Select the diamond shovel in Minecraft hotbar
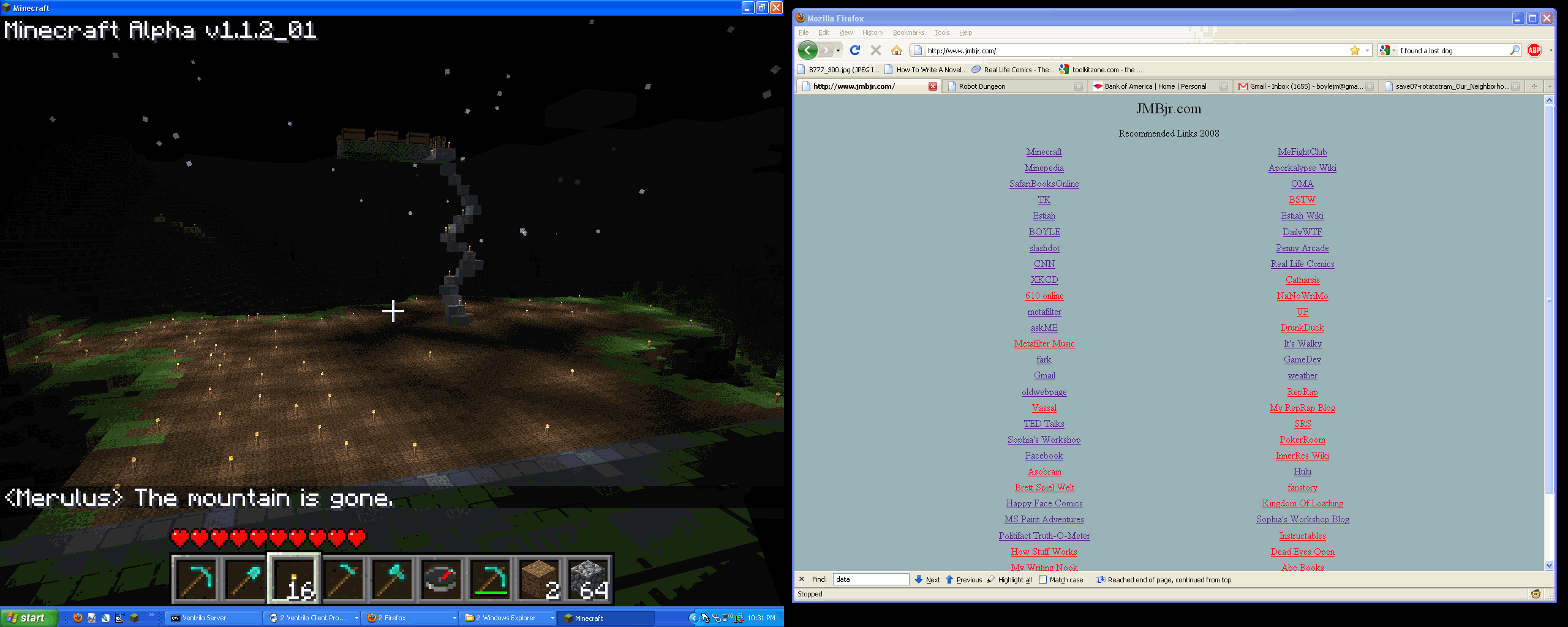Viewport: 1568px width, 627px height. coord(245,579)
